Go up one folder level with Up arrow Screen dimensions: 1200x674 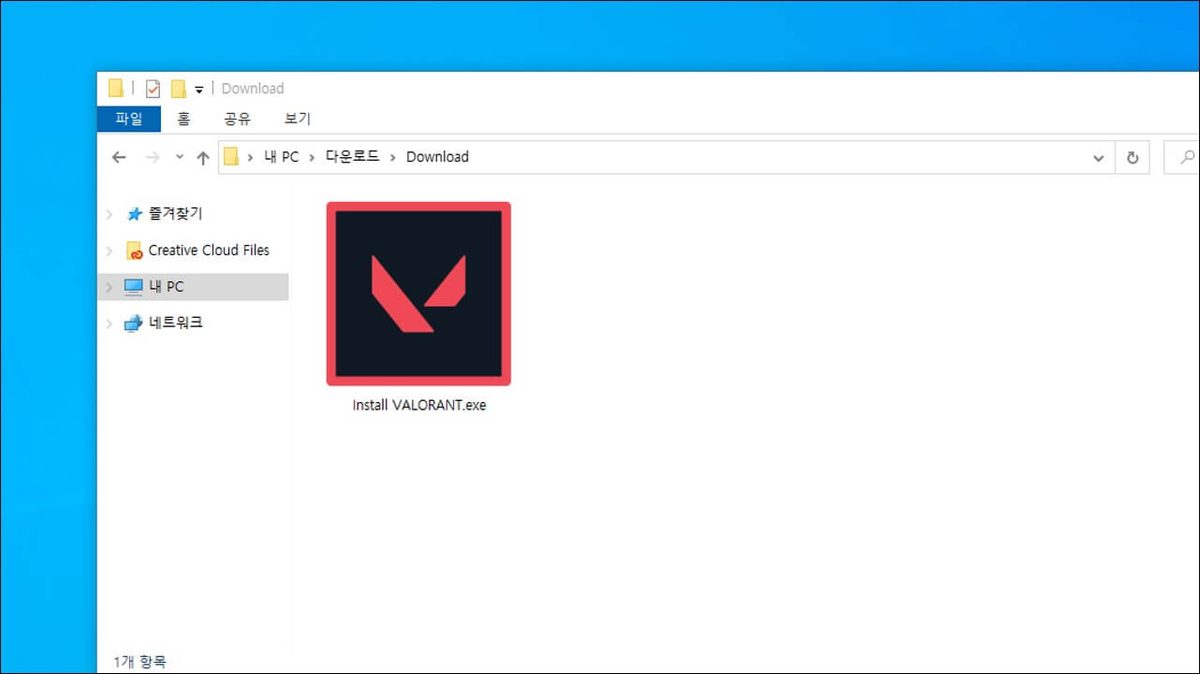coord(203,157)
